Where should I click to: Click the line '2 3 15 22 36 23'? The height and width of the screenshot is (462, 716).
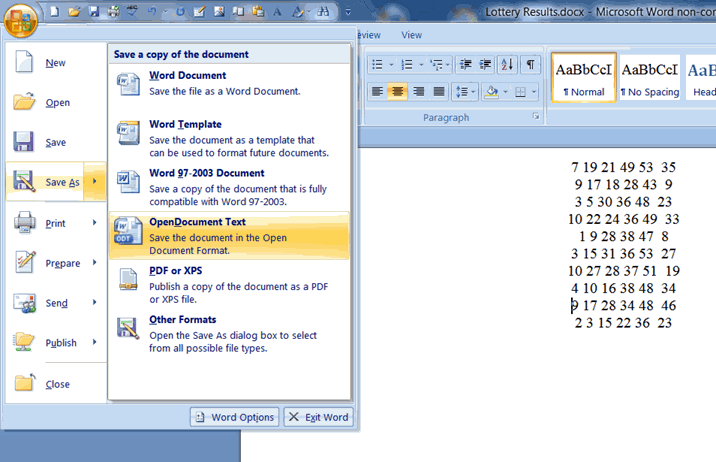(x=623, y=323)
